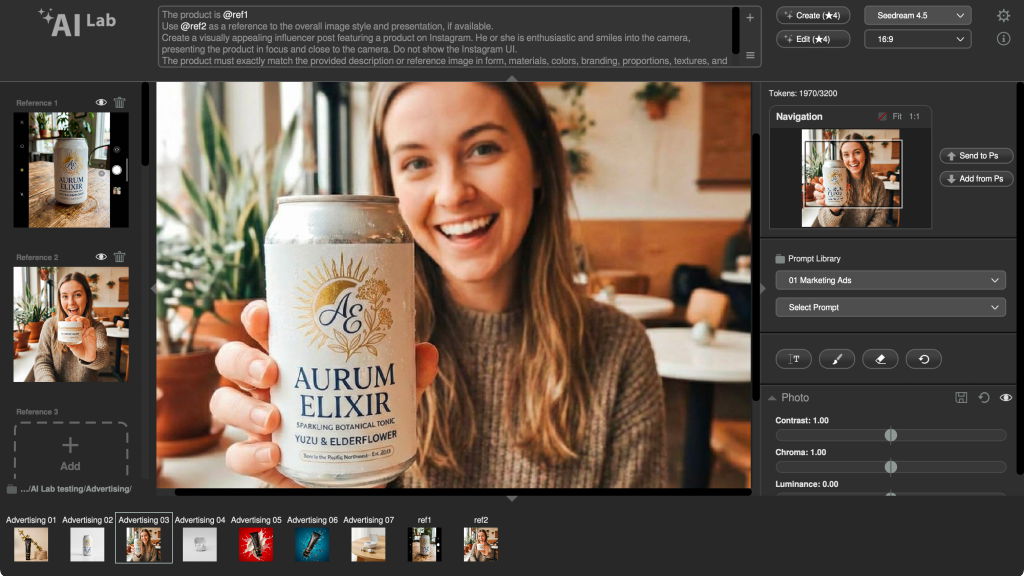The height and width of the screenshot is (576, 1024).
Task: Open the Seedream 4.5 model dropdown
Action: click(917, 15)
